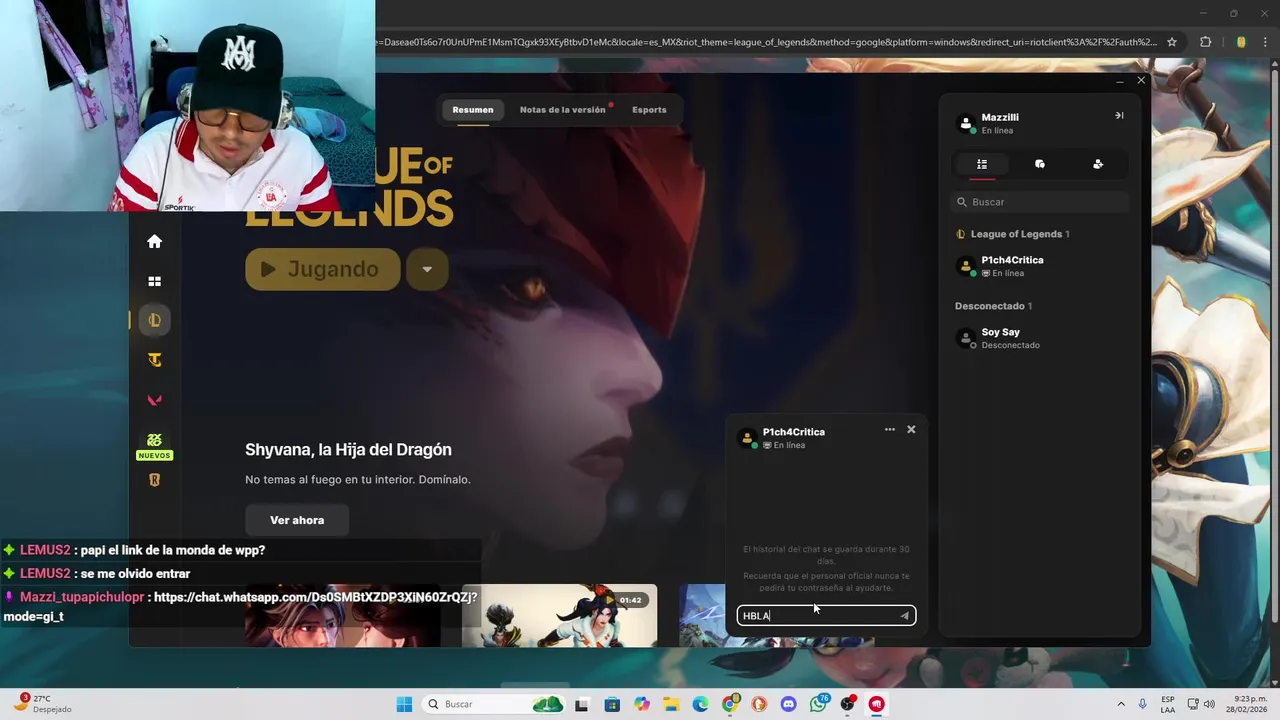
Task: Click the Mazzilli profile avatar
Action: pos(966,124)
